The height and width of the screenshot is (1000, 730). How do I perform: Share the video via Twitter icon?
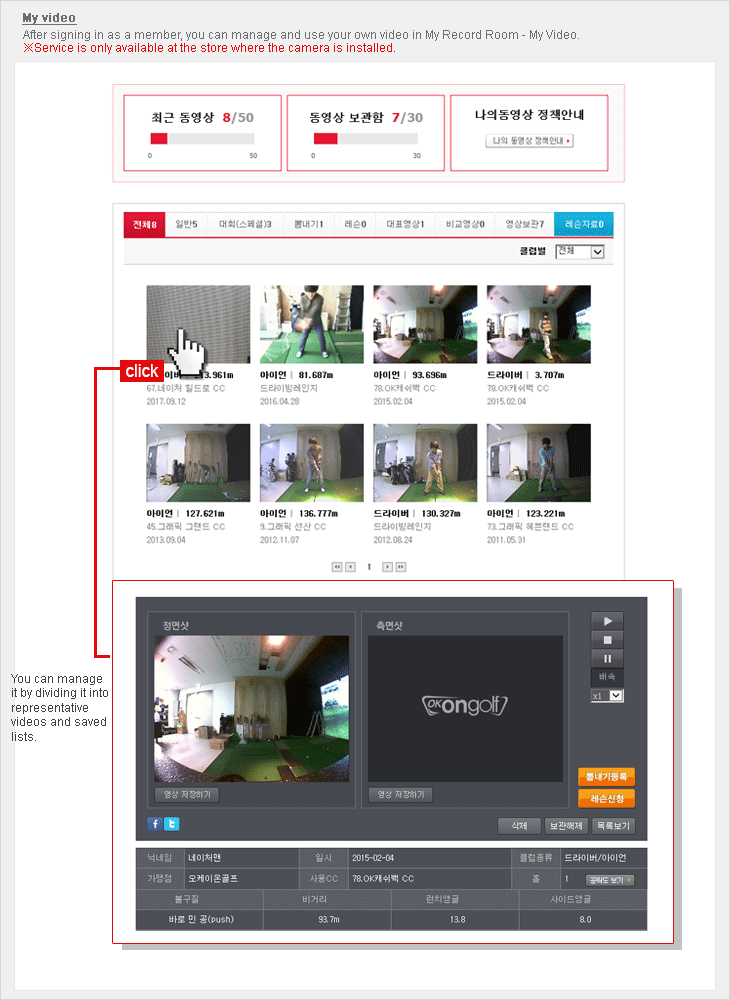tap(171, 824)
